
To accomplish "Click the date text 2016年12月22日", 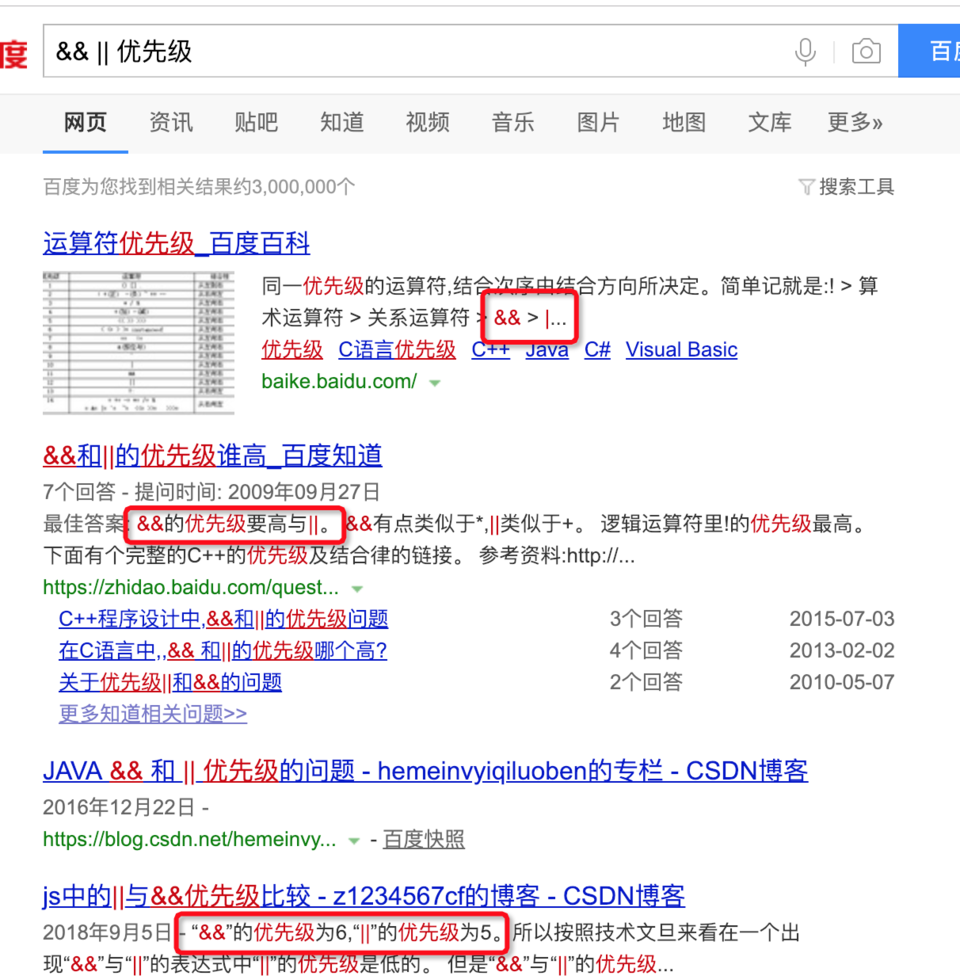I will (119, 808).
